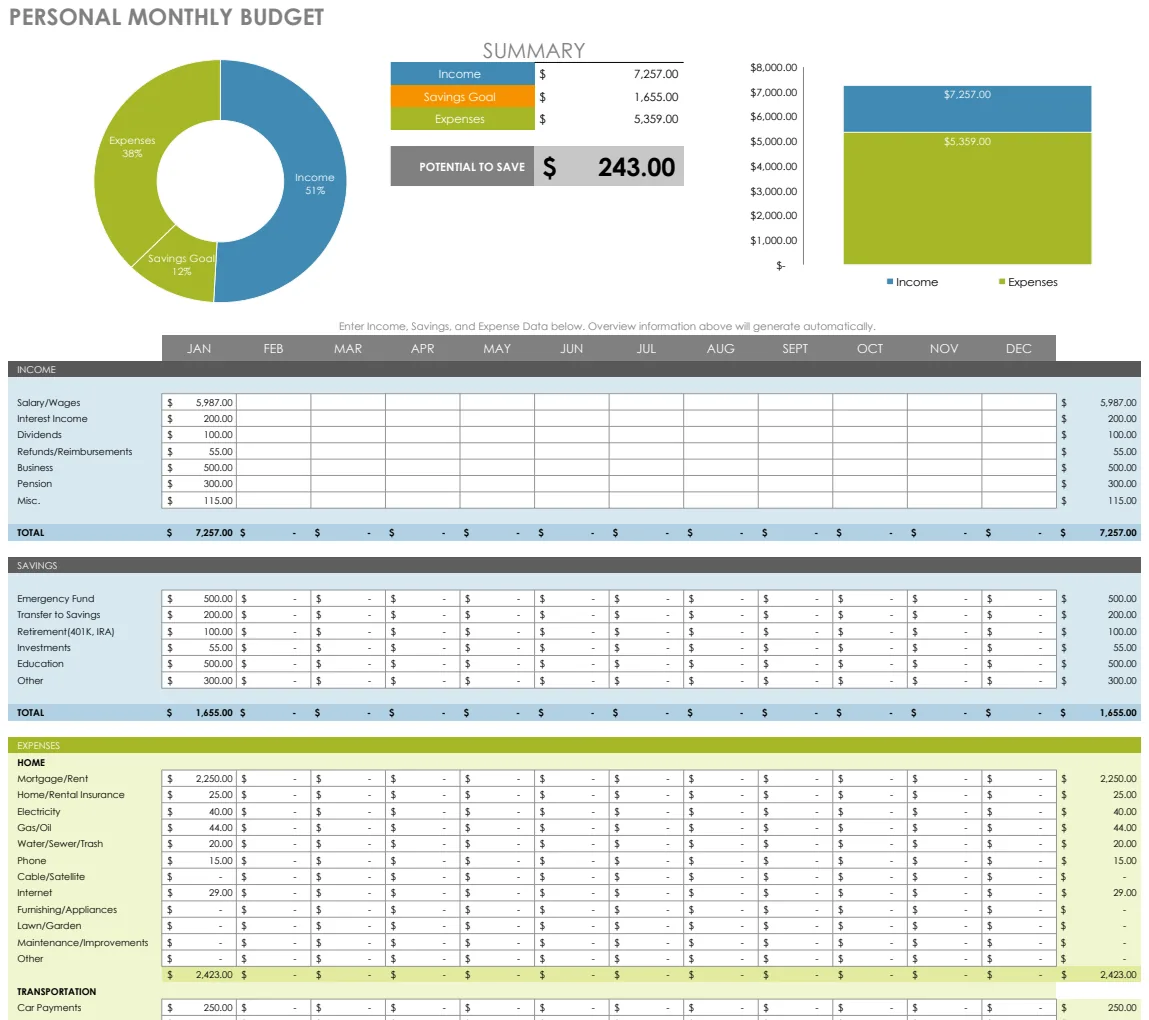
Task: Click the TRANSPORTATION subsection heading
Action: pos(56,991)
